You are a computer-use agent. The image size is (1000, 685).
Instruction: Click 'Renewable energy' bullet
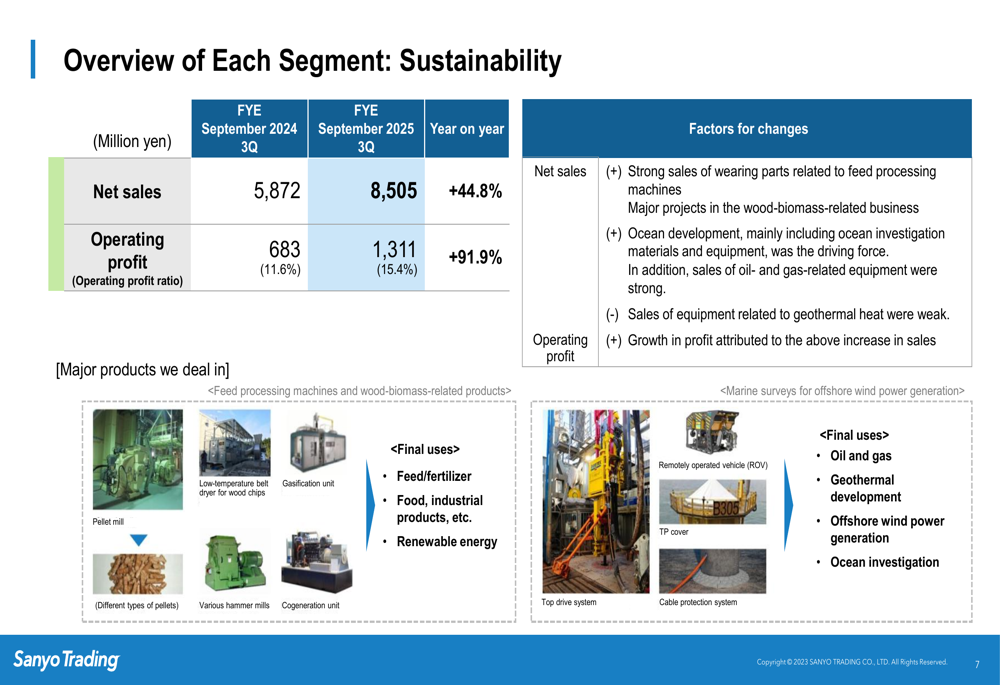(446, 541)
